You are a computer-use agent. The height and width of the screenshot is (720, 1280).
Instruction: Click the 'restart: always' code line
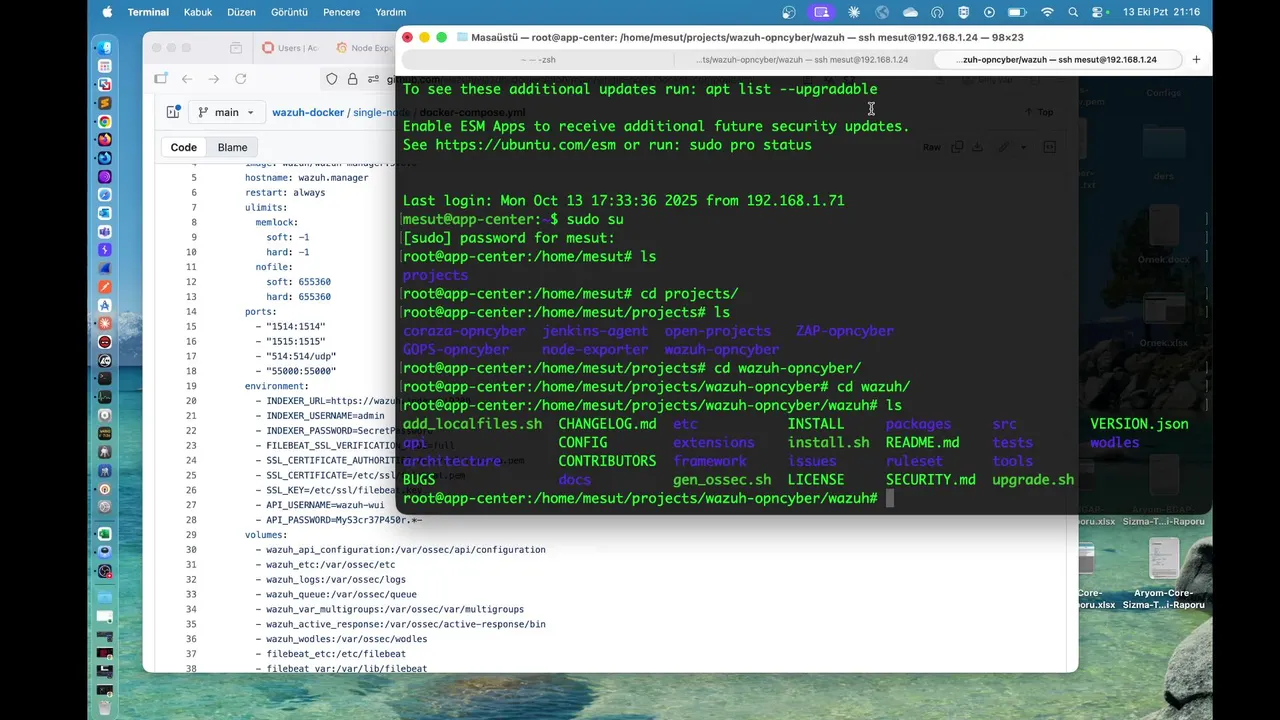tap(285, 192)
